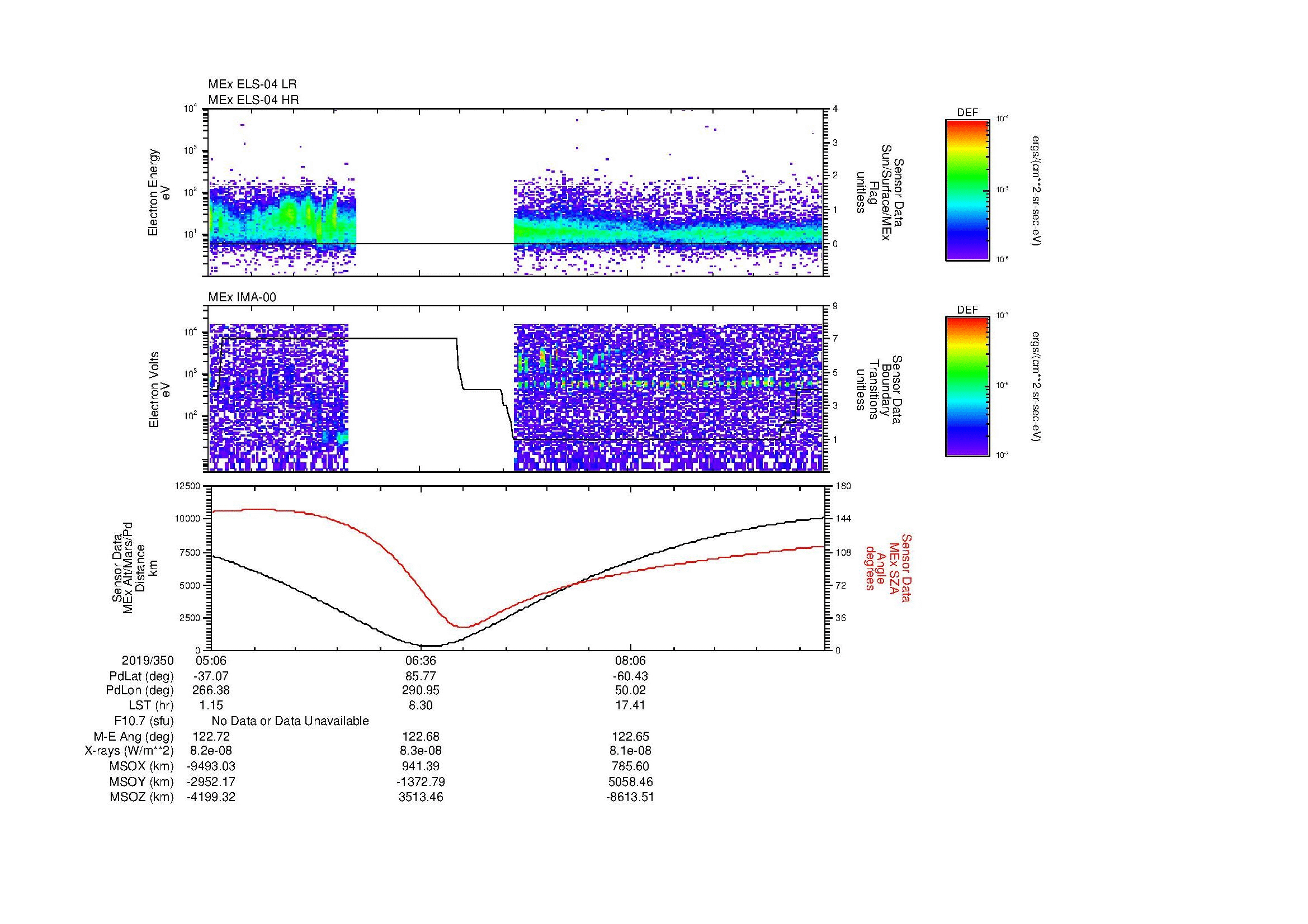The image size is (1308, 924).
Task: Click the 'MEx ELS-04 LR' title label
Action: coord(252,84)
